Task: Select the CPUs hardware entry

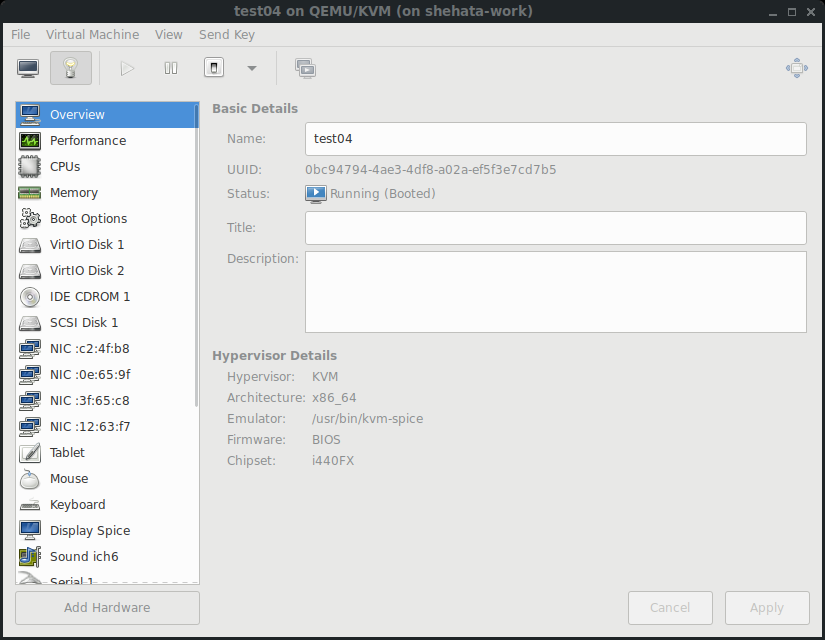Action: (65, 167)
